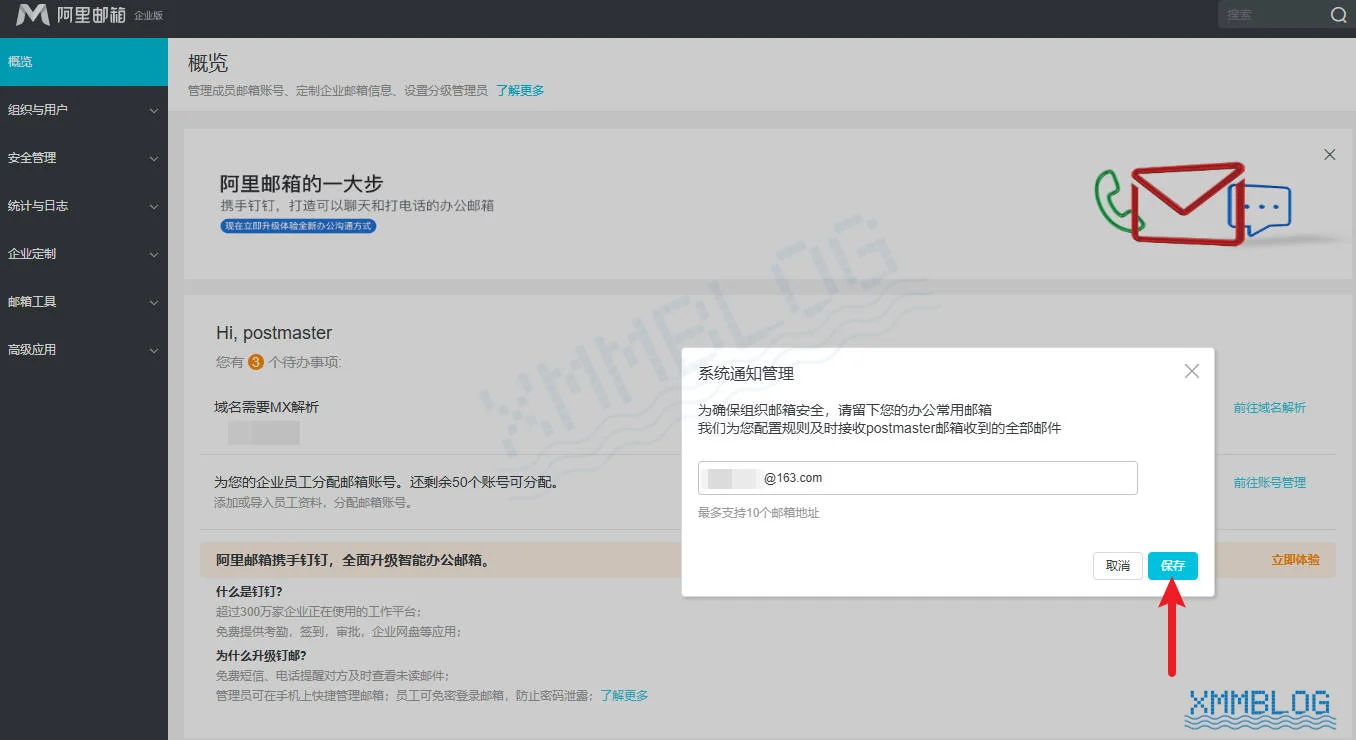Expand the 邮箱工具 sidebar section
This screenshot has width=1356, height=740.
point(84,301)
